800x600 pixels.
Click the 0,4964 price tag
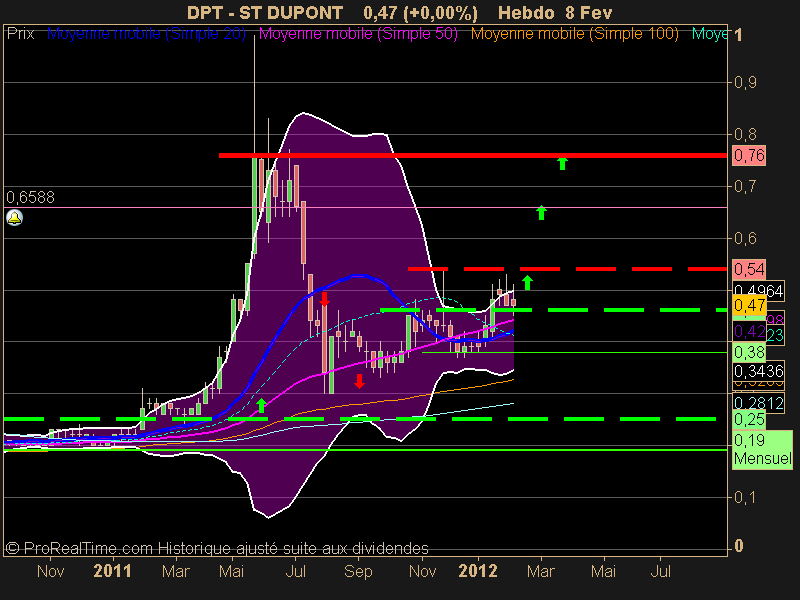click(758, 291)
